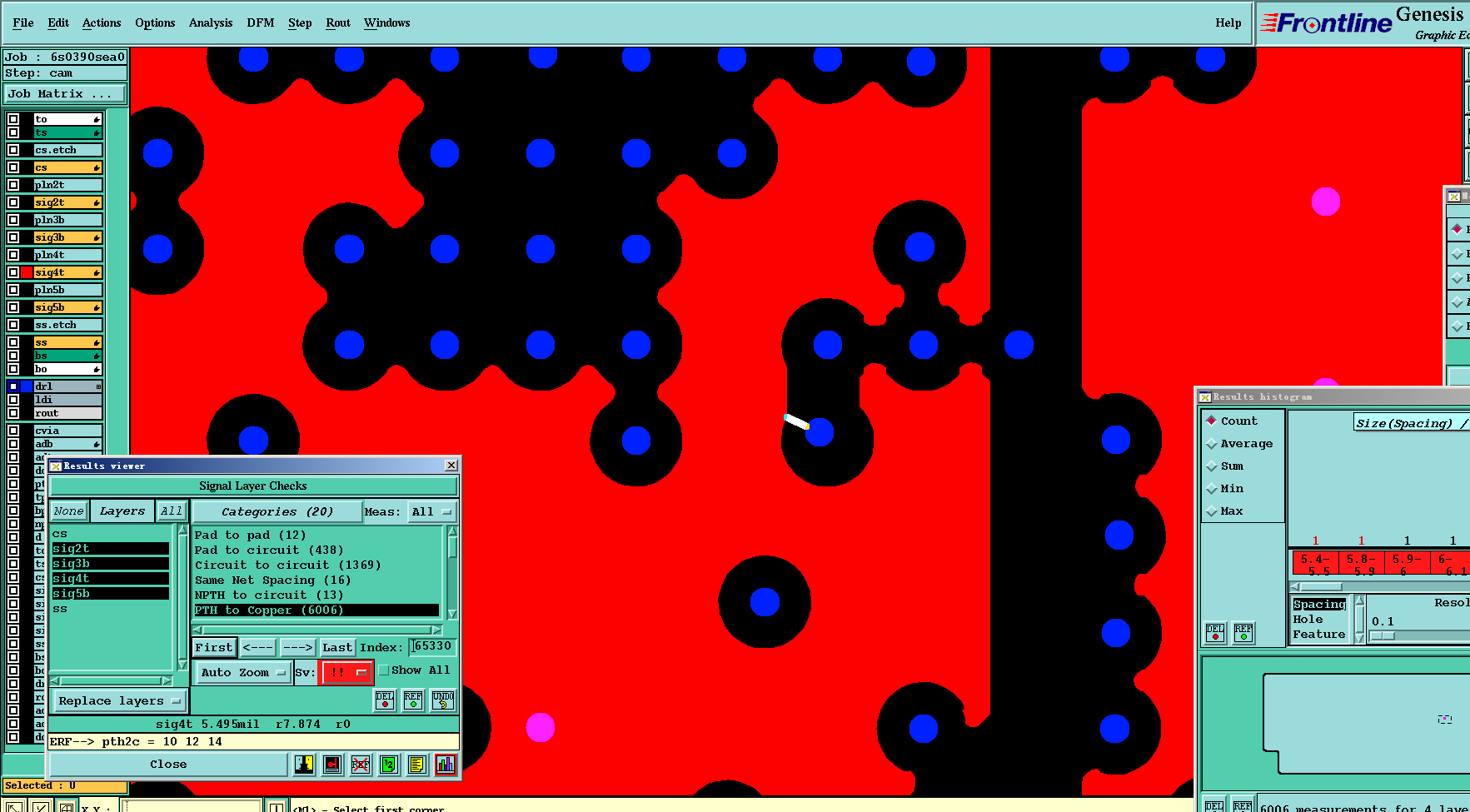Viewport: 1470px width, 812px height.
Task: Click the Results viewer window menu icon
Action: pyautogui.click(x=56, y=466)
